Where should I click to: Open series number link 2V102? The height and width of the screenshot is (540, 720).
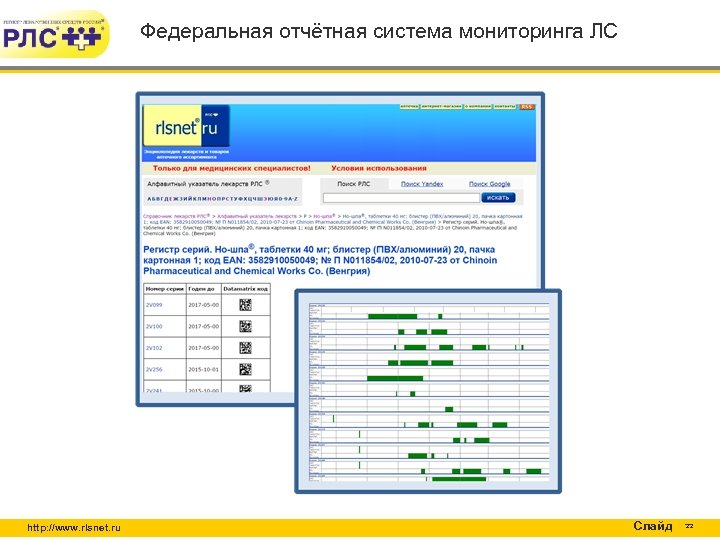(x=154, y=348)
